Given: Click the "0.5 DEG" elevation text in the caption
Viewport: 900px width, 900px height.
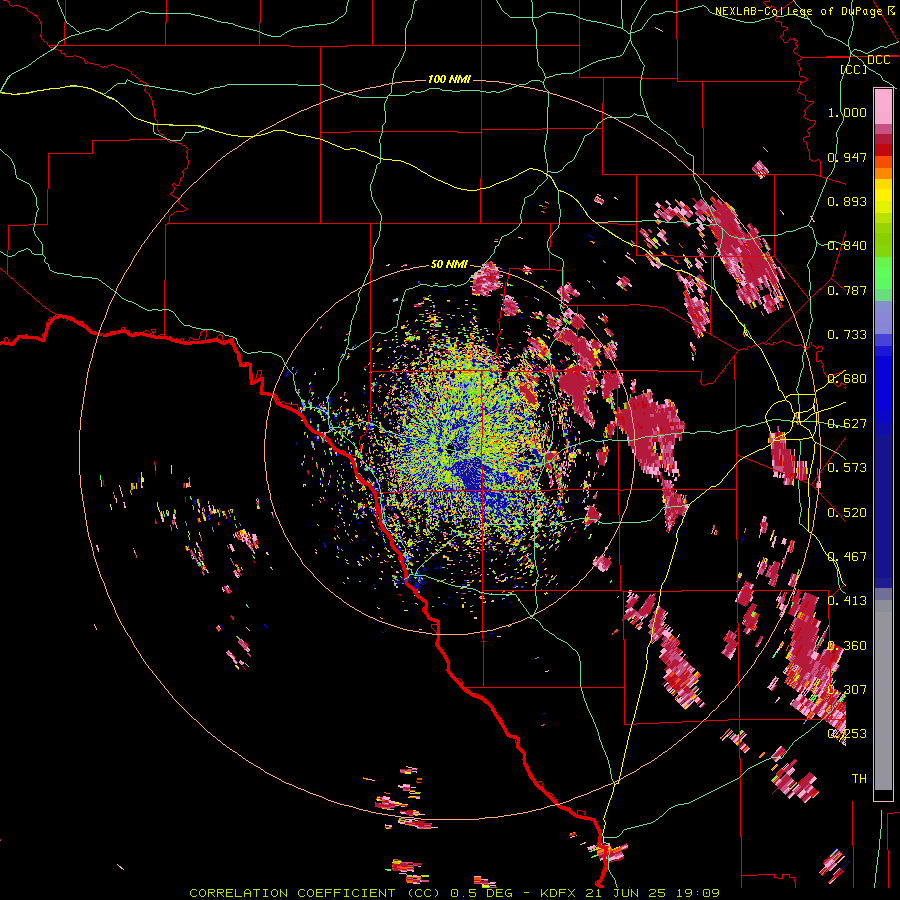Looking at the screenshot, I should click(x=481, y=893).
